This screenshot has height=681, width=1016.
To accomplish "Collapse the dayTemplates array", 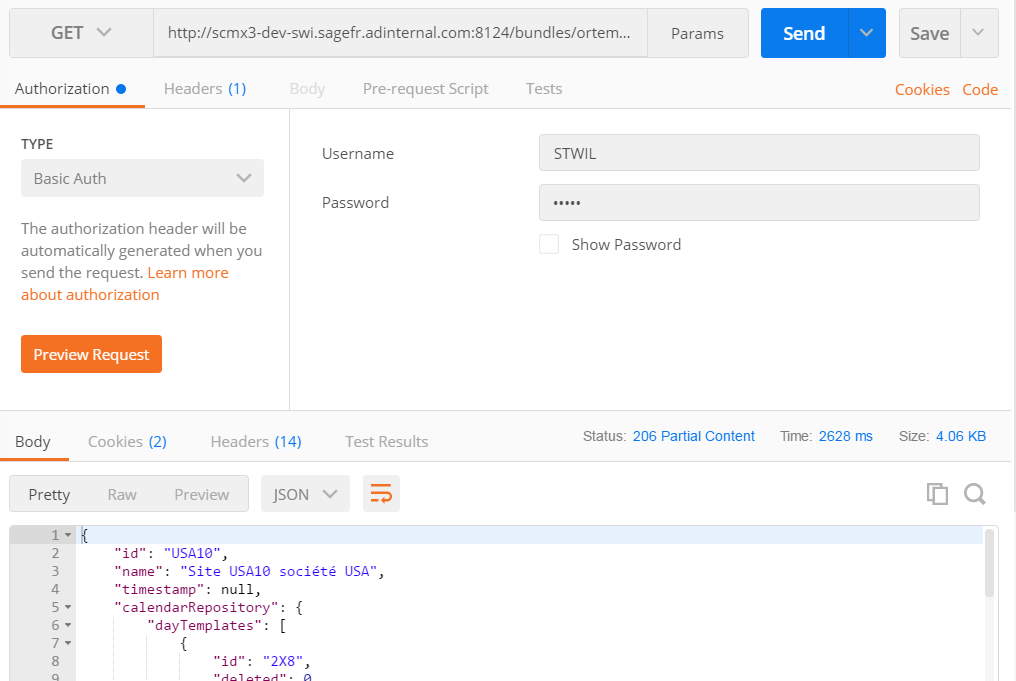I will 68,625.
